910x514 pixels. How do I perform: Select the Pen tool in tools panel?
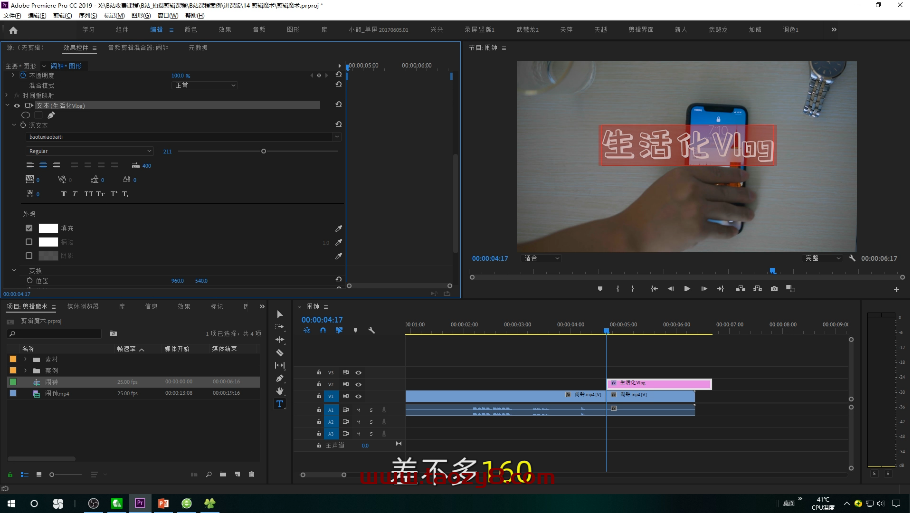pyautogui.click(x=280, y=378)
